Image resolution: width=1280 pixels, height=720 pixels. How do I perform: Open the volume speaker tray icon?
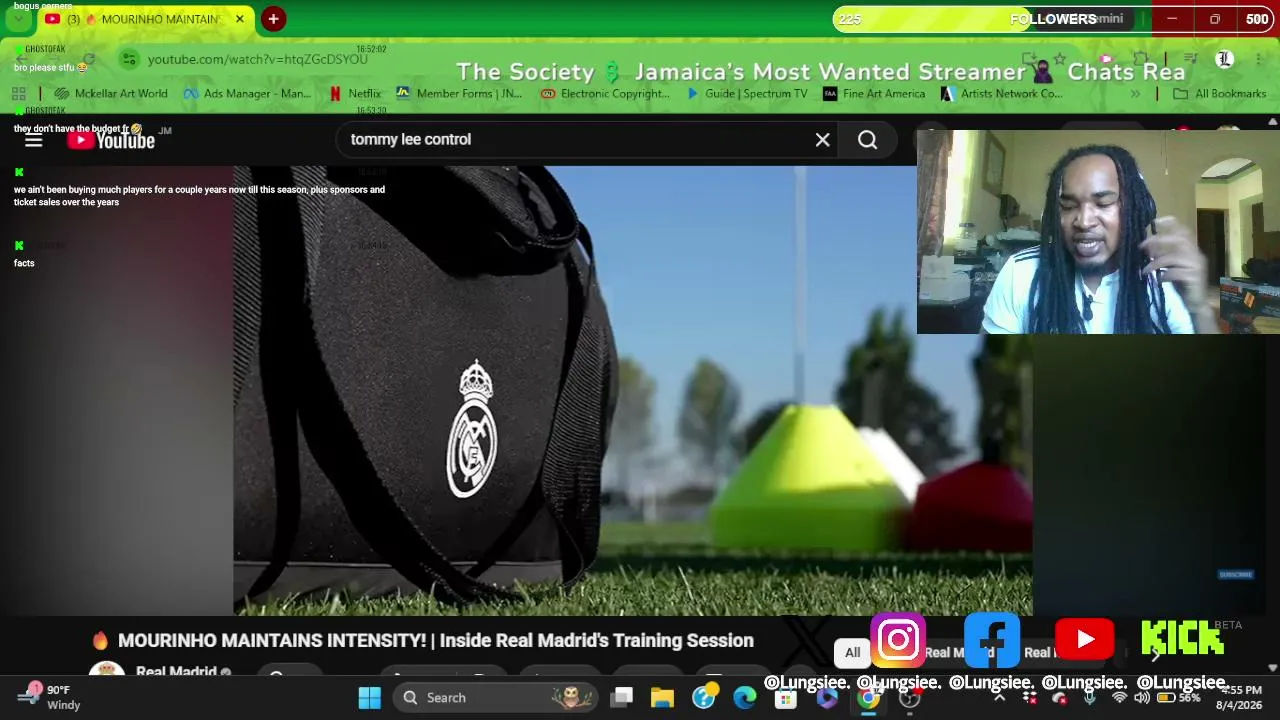pos(1142,697)
